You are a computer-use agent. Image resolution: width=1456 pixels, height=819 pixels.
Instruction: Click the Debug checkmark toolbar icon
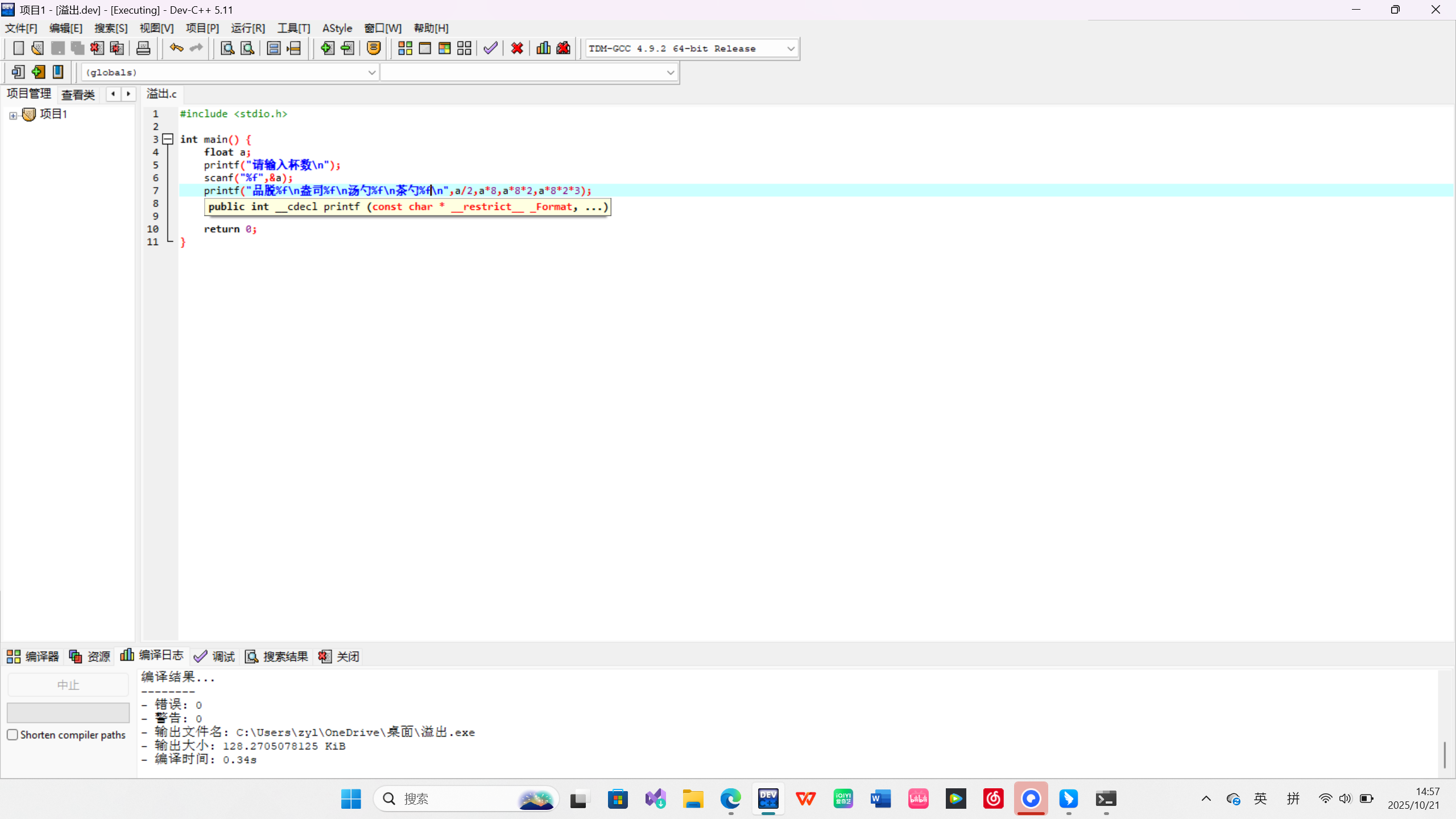tap(490, 48)
